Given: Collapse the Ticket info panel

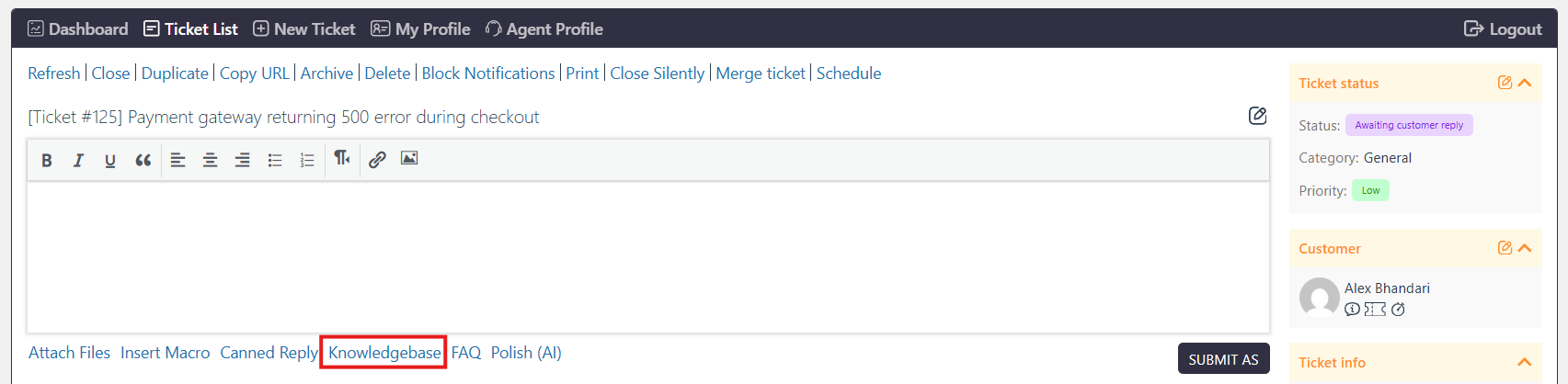Looking at the screenshot, I should click(x=1525, y=362).
